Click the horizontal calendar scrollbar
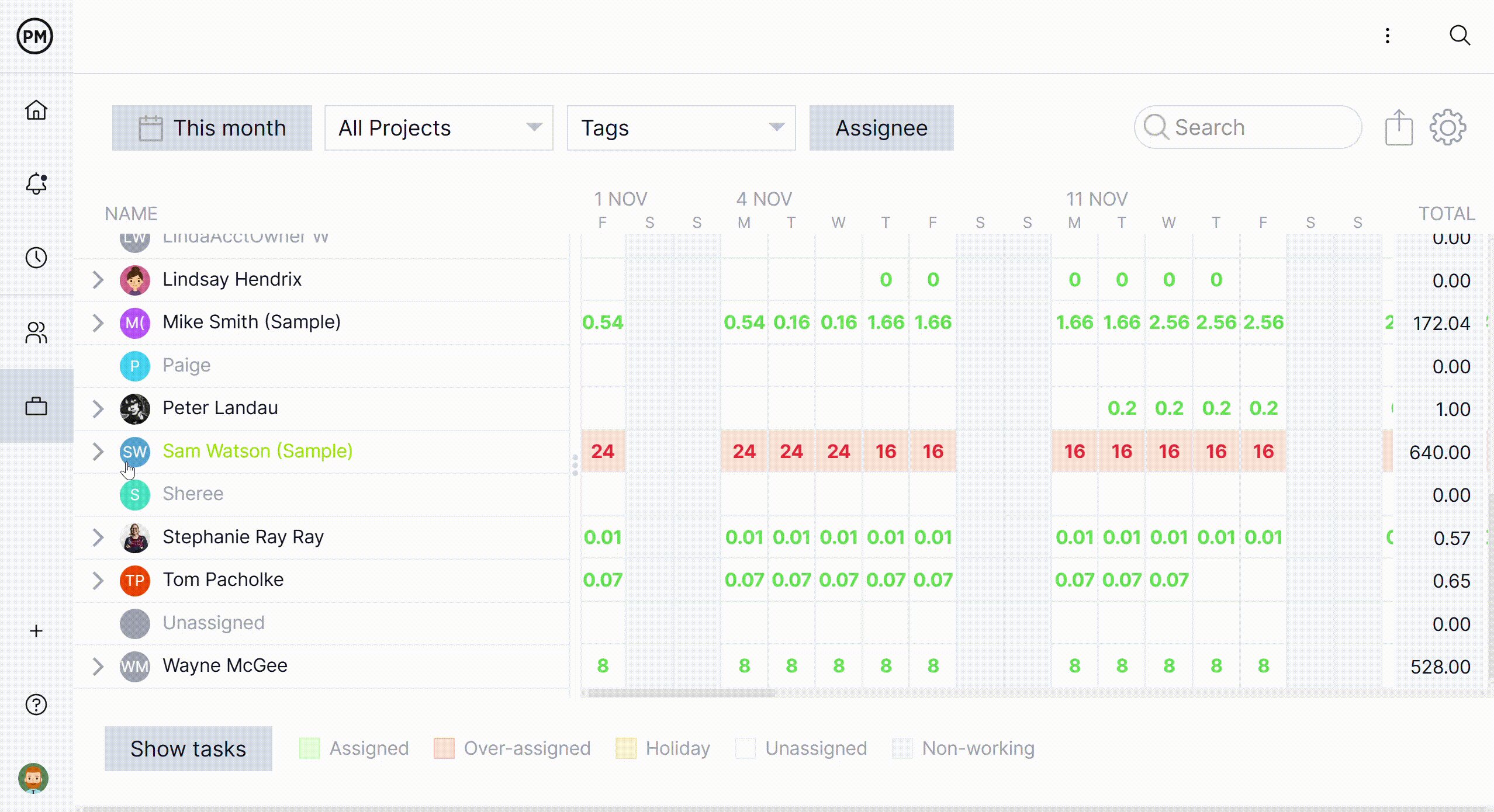The width and height of the screenshot is (1494, 812). tap(682, 693)
